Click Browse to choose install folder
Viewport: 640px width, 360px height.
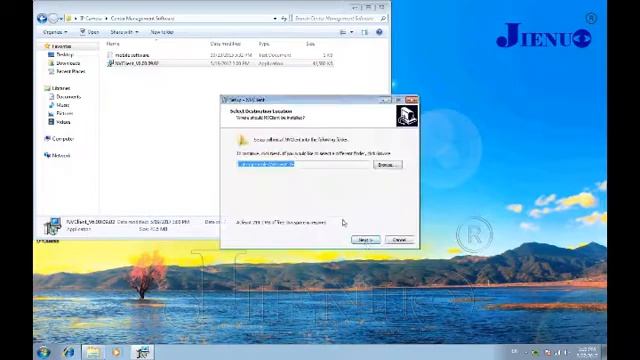click(387, 165)
